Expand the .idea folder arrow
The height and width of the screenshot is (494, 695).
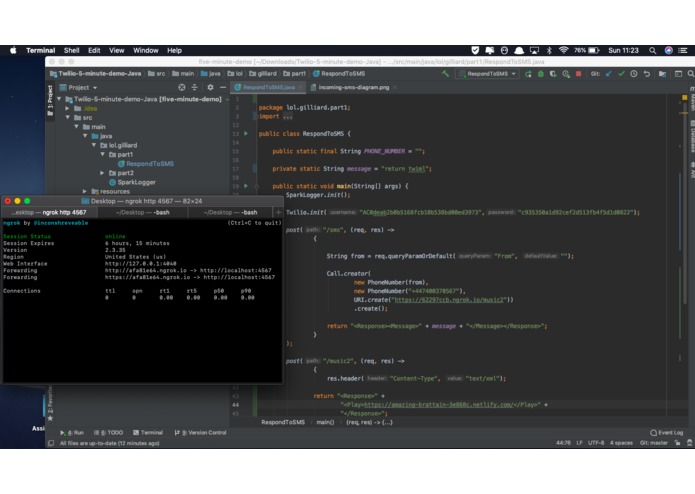[x=68, y=109]
